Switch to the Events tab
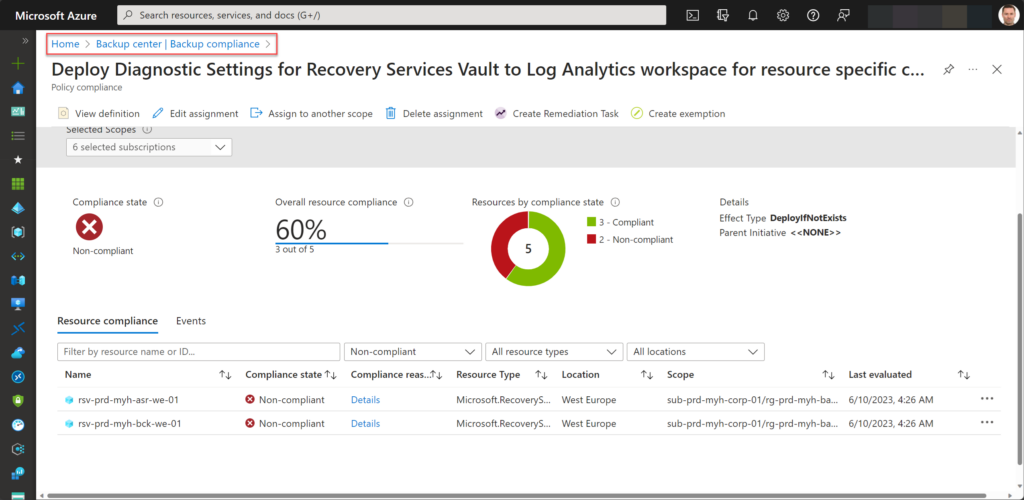Viewport: 1024px width, 500px height. 191,320
